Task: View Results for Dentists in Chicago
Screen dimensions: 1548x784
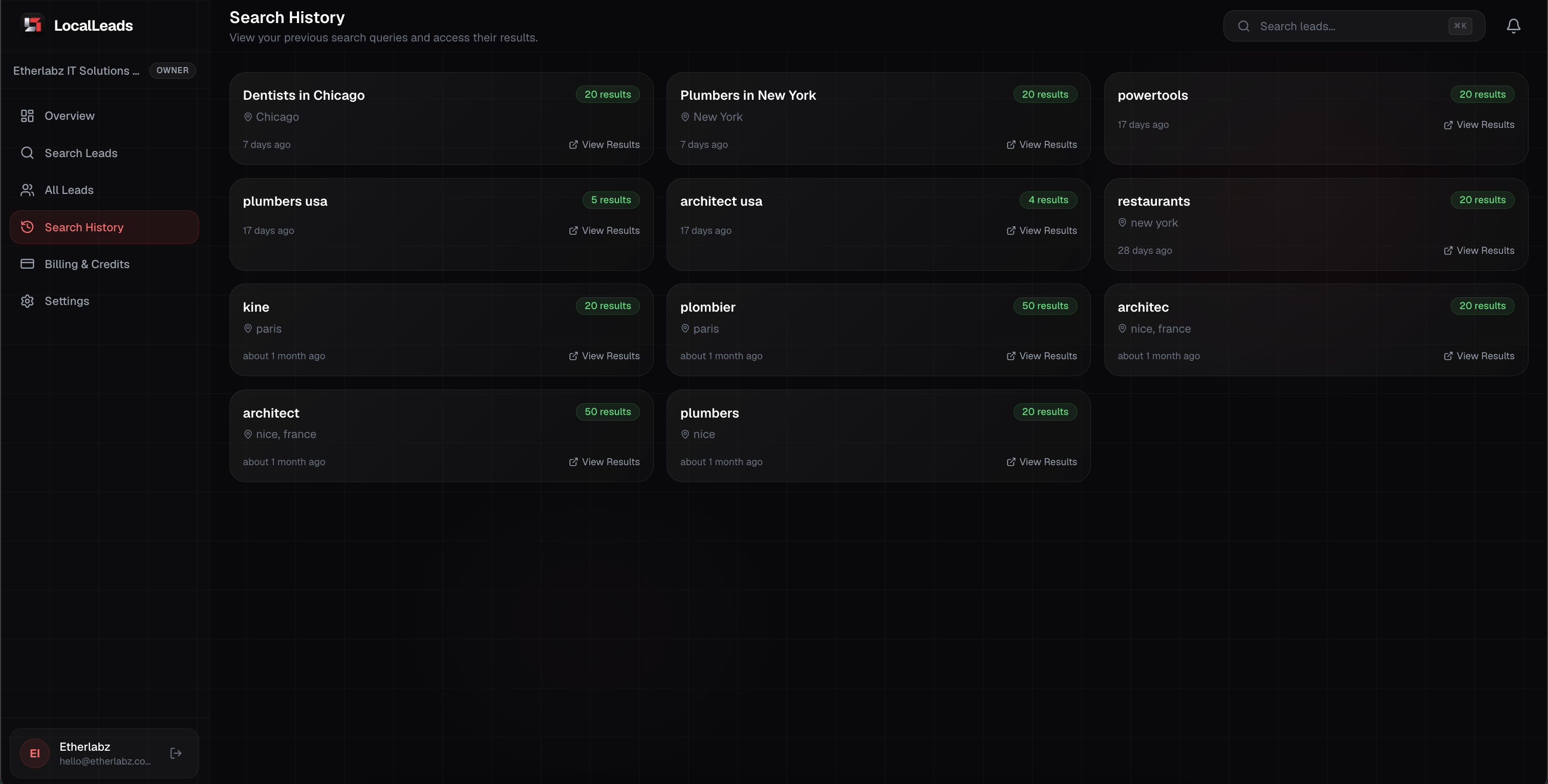Action: click(604, 144)
